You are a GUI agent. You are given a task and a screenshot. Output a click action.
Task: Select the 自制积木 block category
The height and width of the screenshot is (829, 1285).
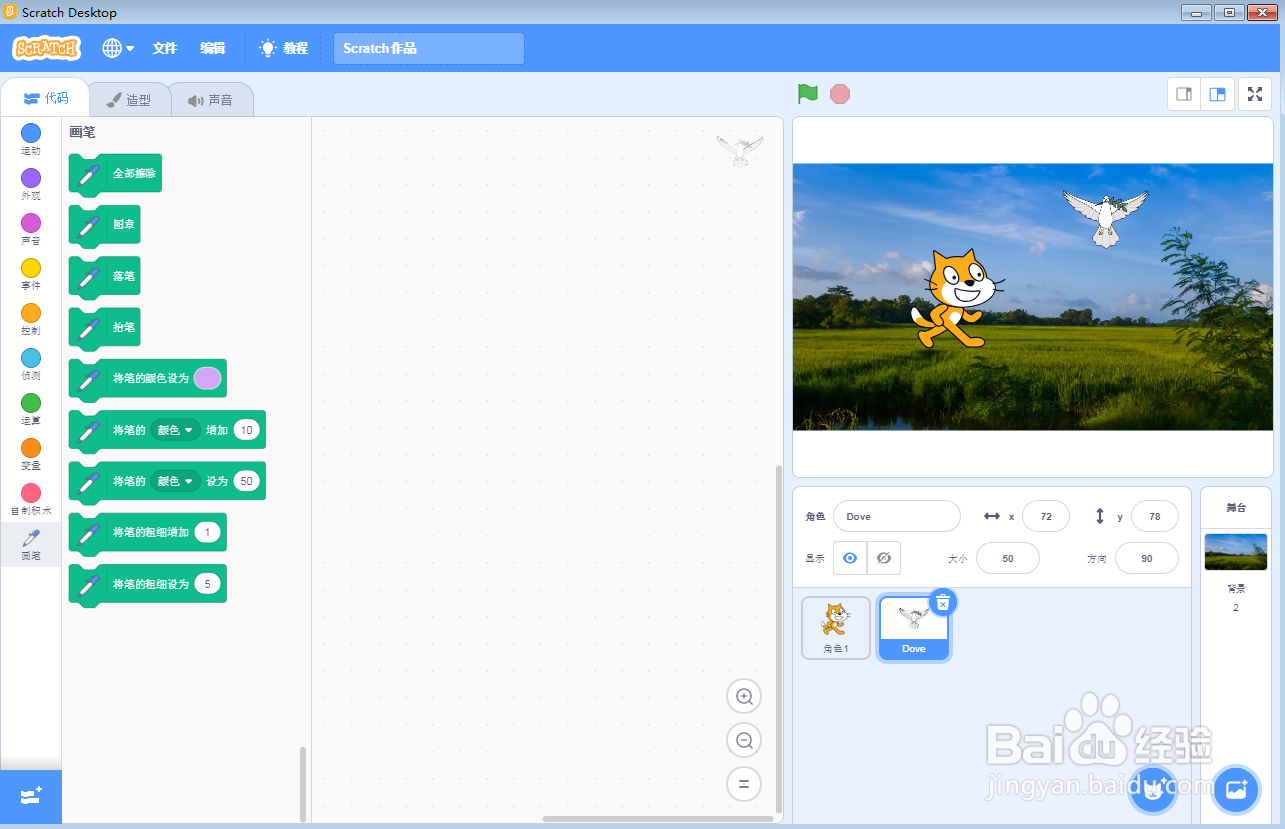coord(31,500)
